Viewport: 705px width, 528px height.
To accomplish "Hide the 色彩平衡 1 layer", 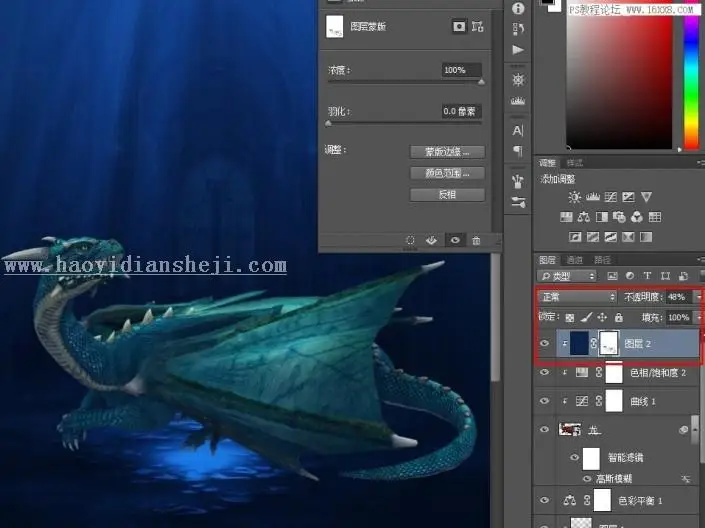I will coord(544,500).
